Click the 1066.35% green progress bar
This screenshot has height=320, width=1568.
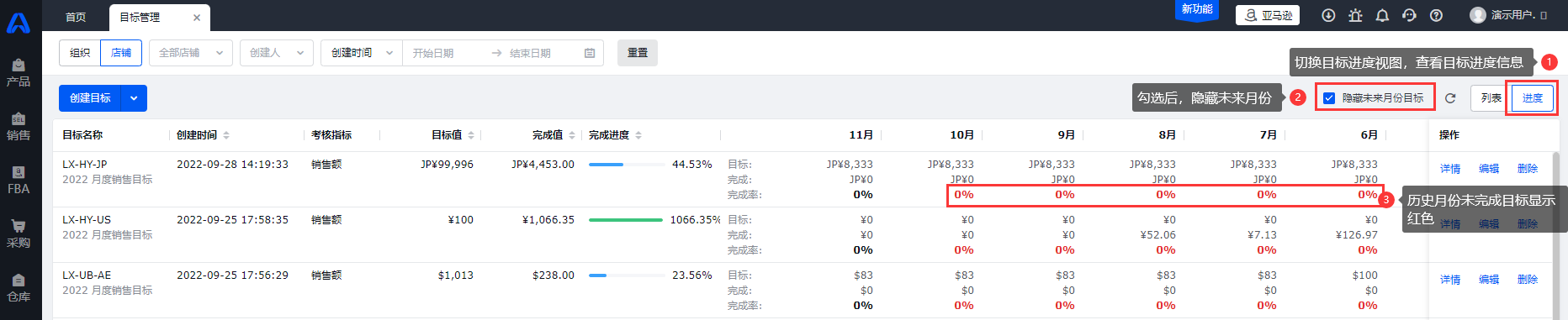[626, 220]
